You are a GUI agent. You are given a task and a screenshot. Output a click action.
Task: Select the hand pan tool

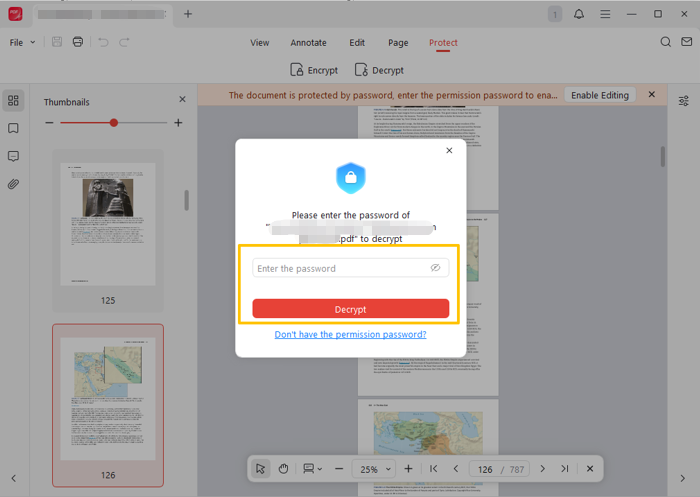[x=283, y=469]
